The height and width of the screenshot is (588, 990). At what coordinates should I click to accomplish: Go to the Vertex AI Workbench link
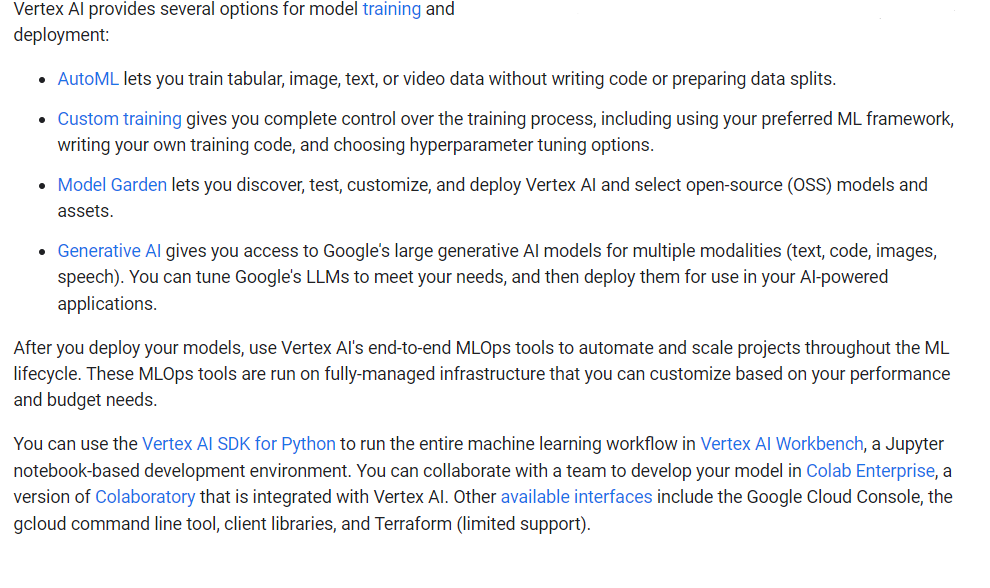pyautogui.click(x=781, y=444)
